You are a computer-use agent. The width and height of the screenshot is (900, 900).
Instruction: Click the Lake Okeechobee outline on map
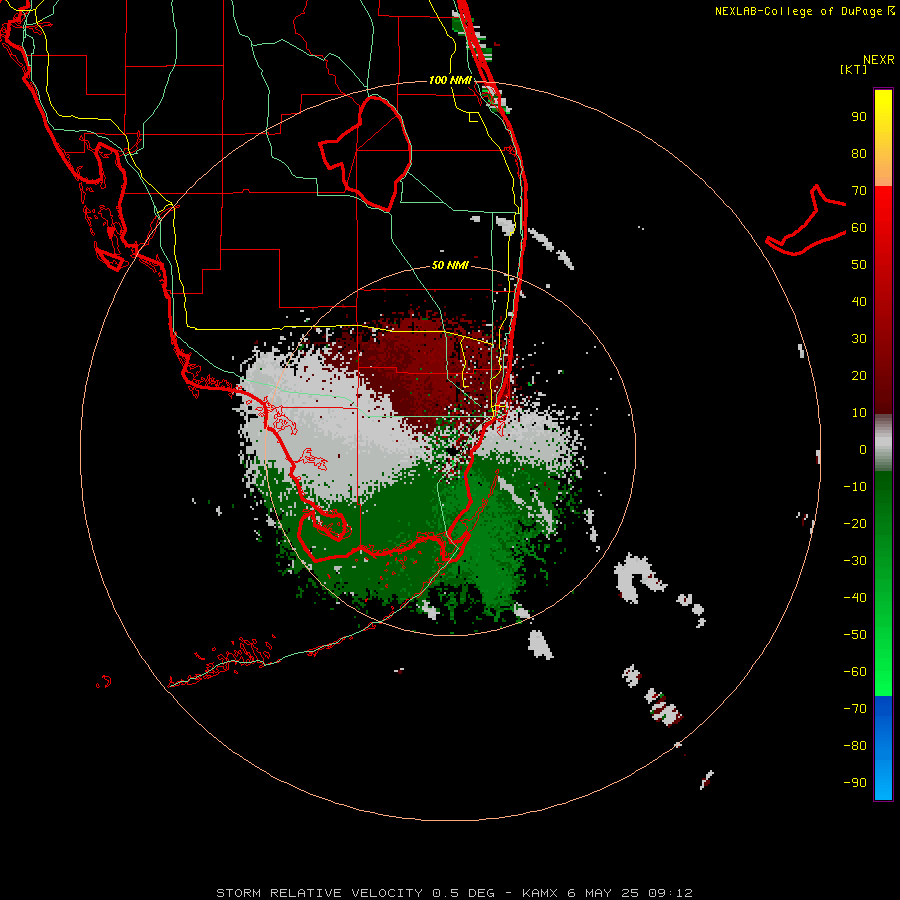pos(366,153)
